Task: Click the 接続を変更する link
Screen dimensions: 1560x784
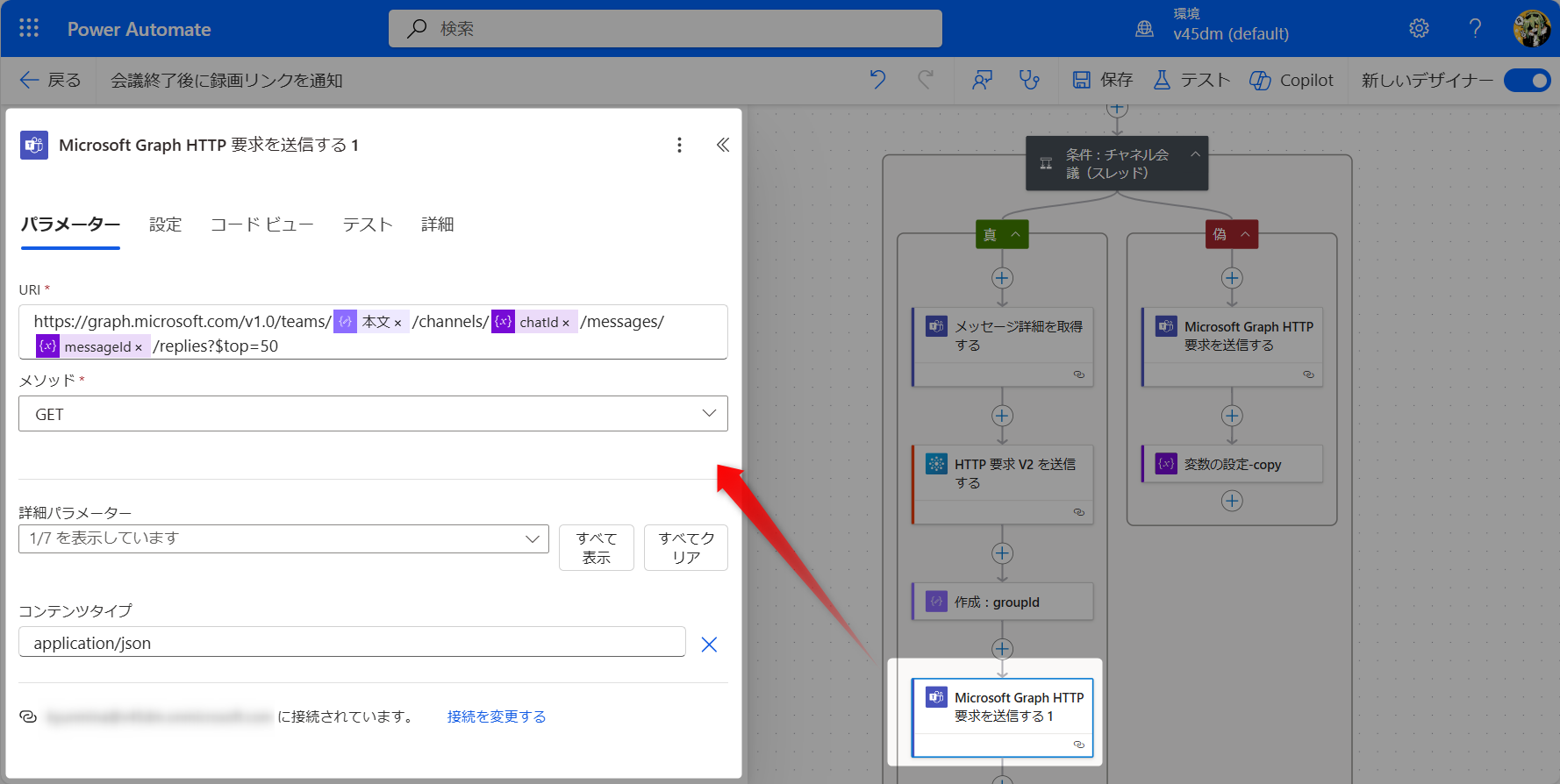Action: coord(497,716)
